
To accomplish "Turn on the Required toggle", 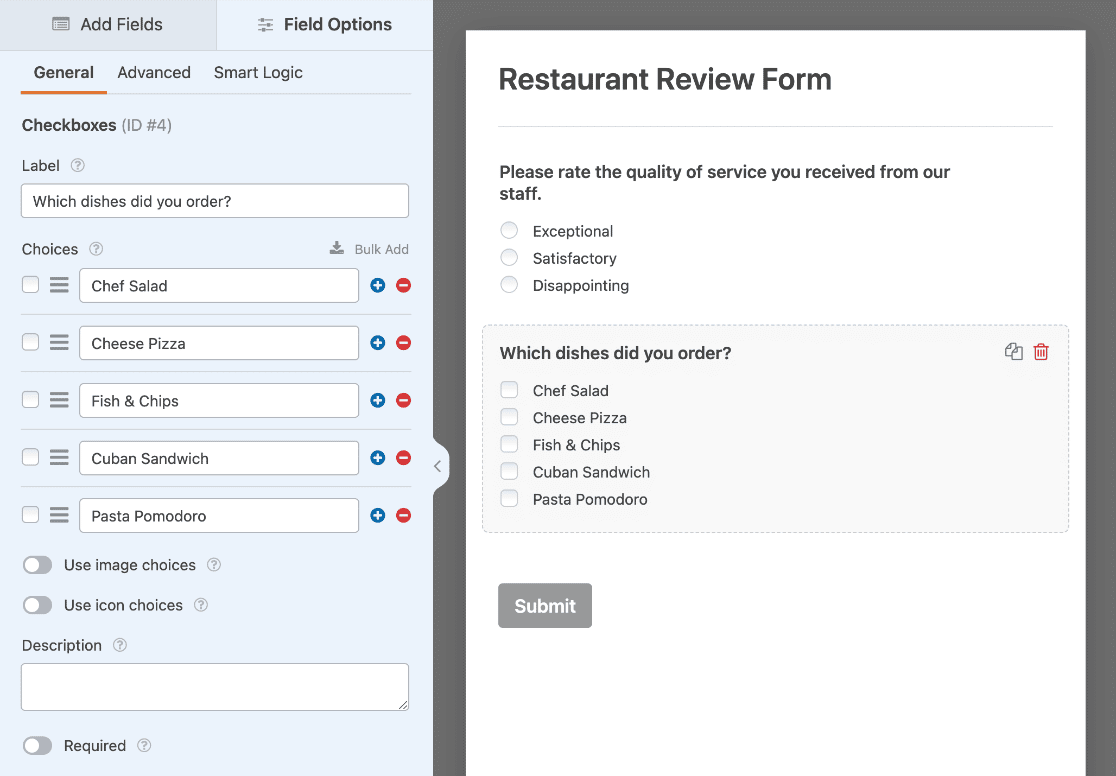I will pos(37,745).
